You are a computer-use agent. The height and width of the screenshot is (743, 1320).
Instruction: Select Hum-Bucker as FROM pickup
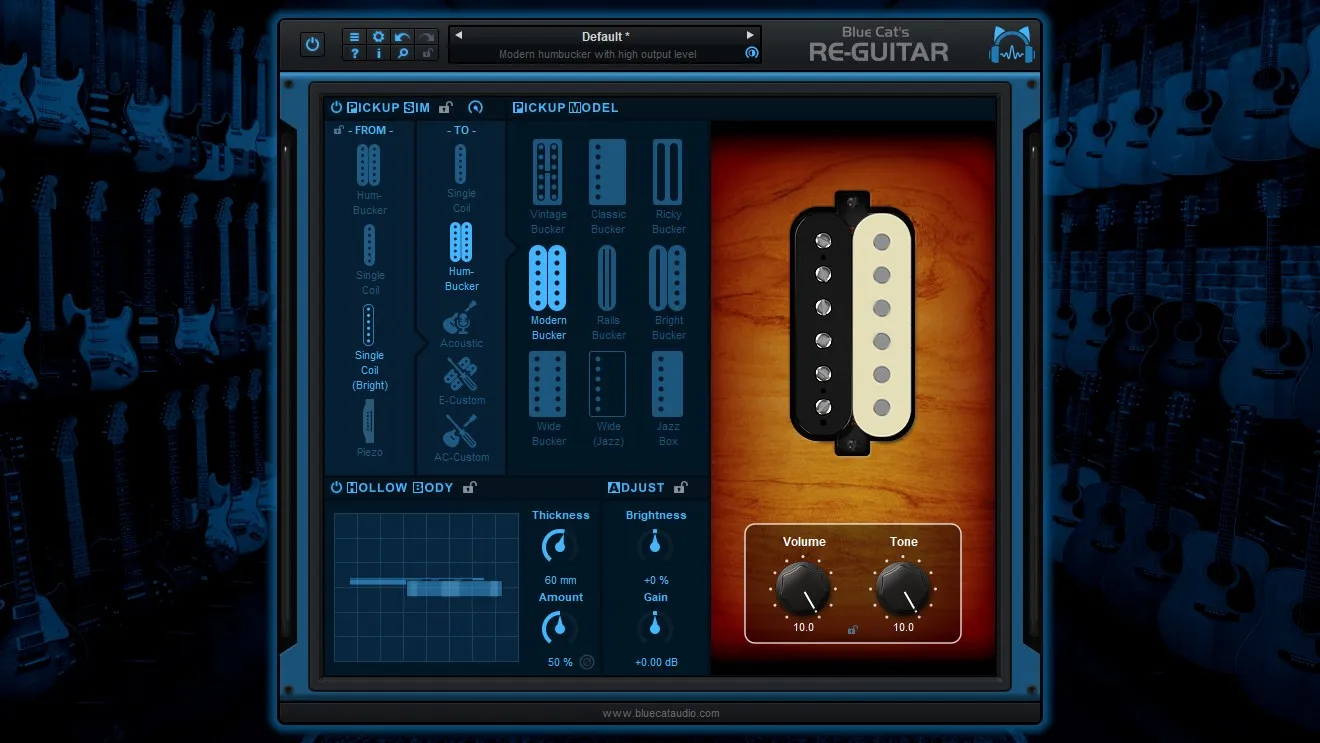[x=369, y=180]
